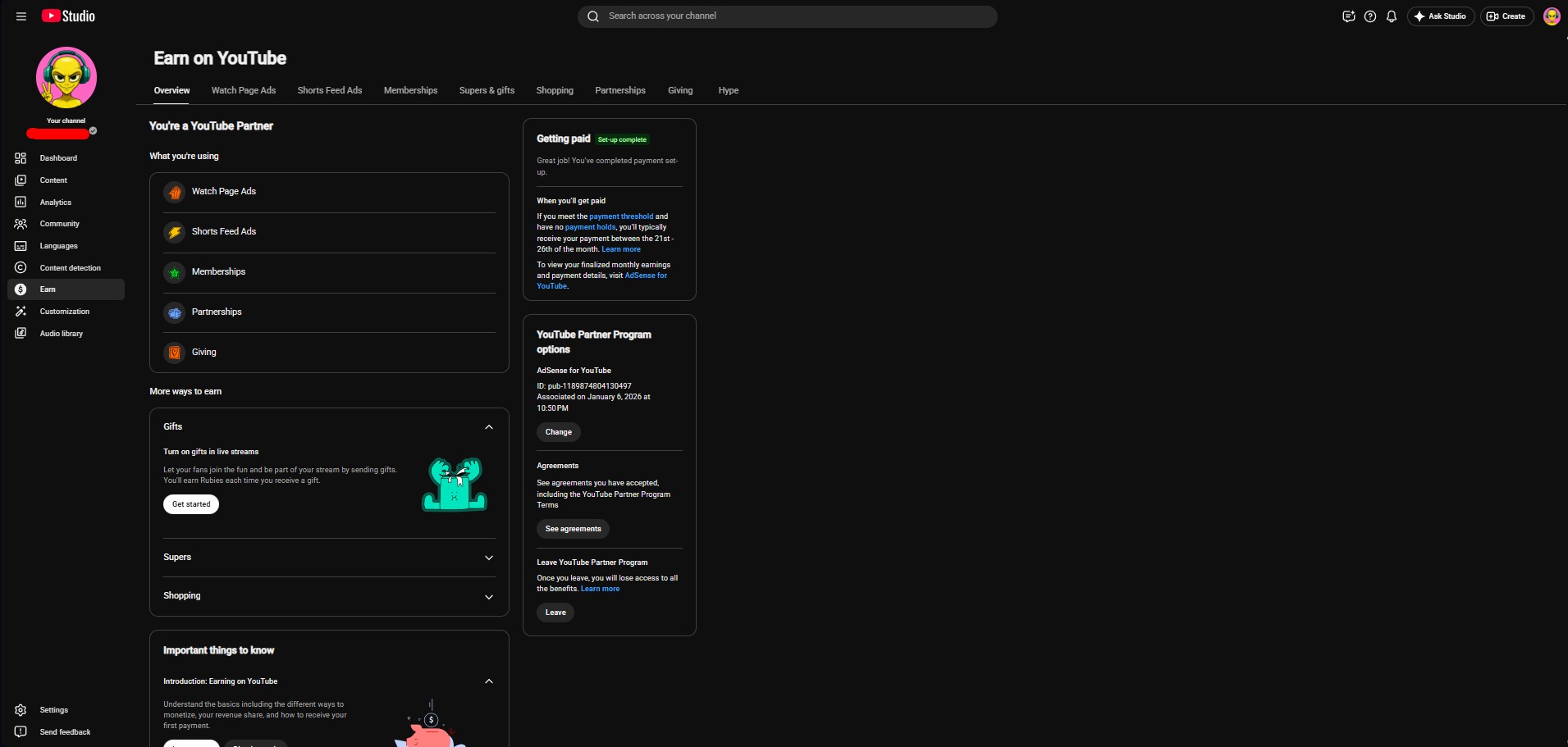Open the payment holds link

click(x=590, y=227)
